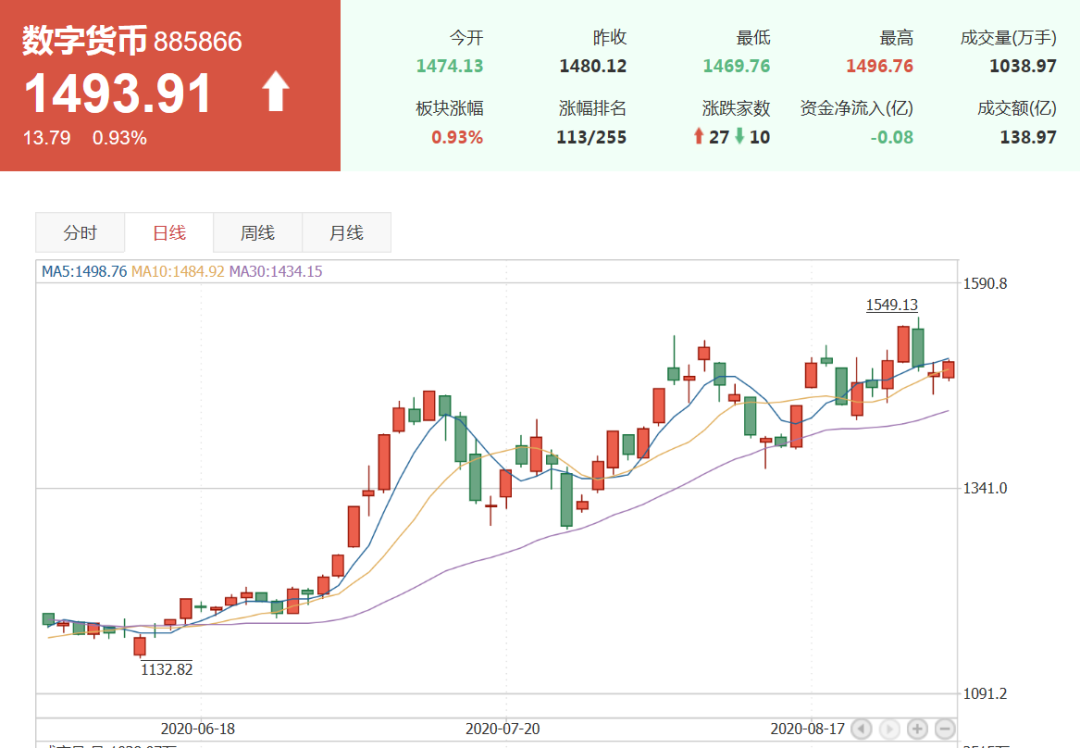Screen dimensions: 1080x748
Task: Click the 涨跌家数 label
Action: (736, 108)
